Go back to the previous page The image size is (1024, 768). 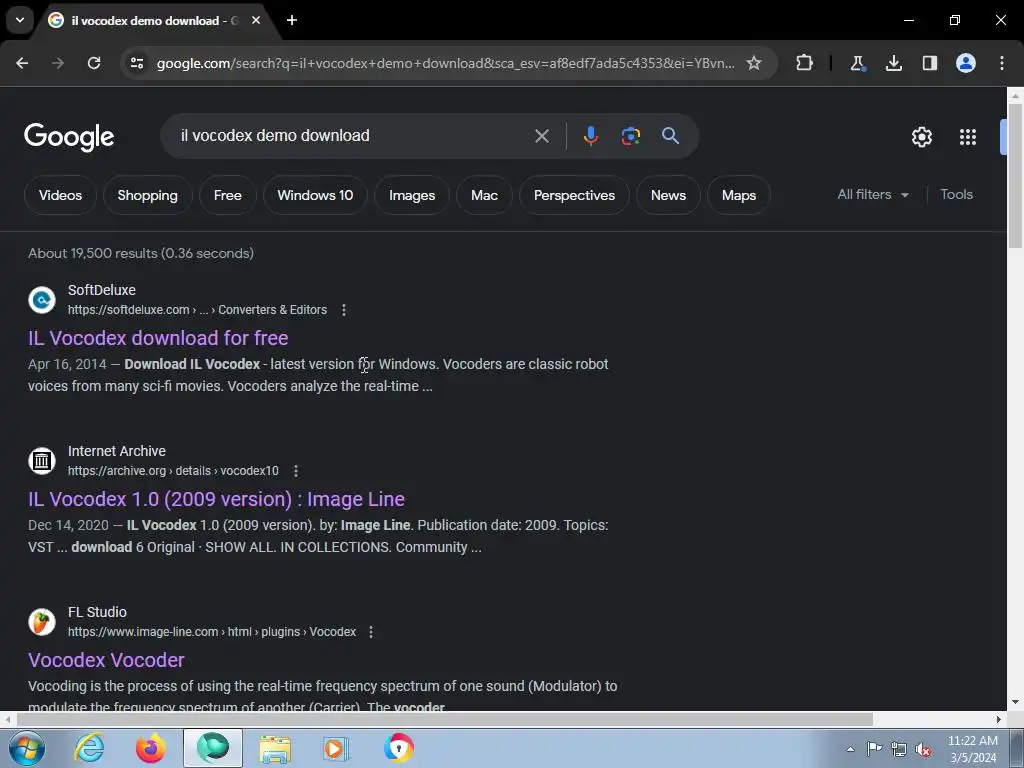(x=22, y=63)
